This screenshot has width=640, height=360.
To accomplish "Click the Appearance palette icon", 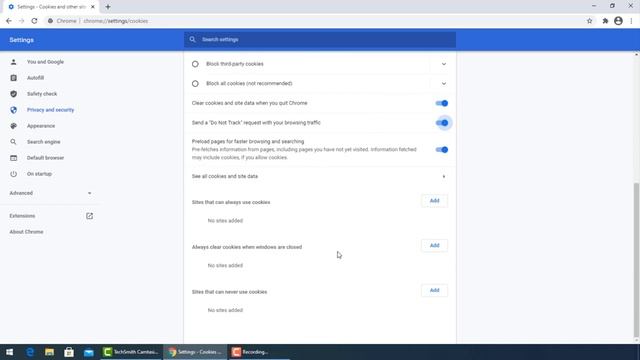I will coord(13,126).
